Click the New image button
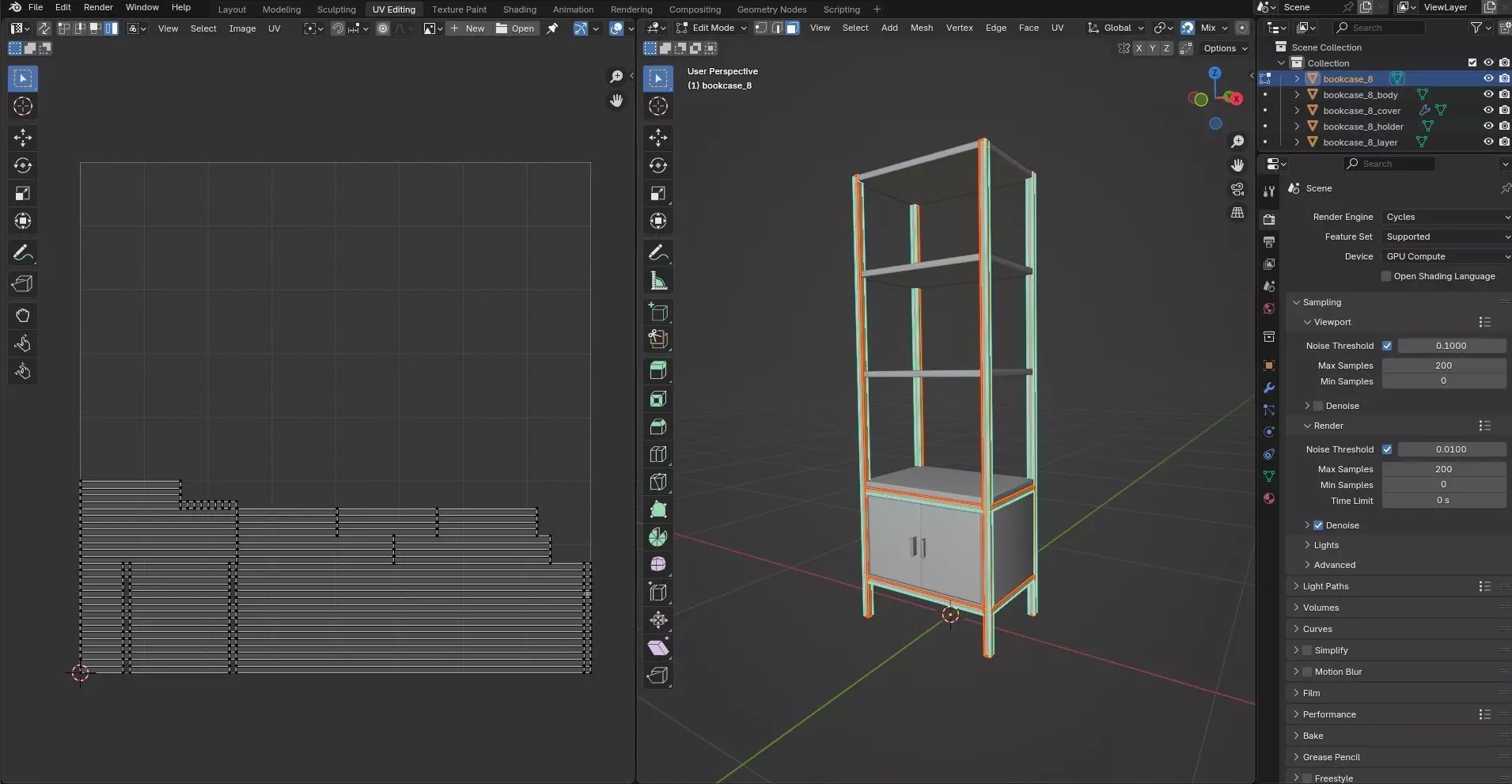The image size is (1512, 784). pos(468,28)
